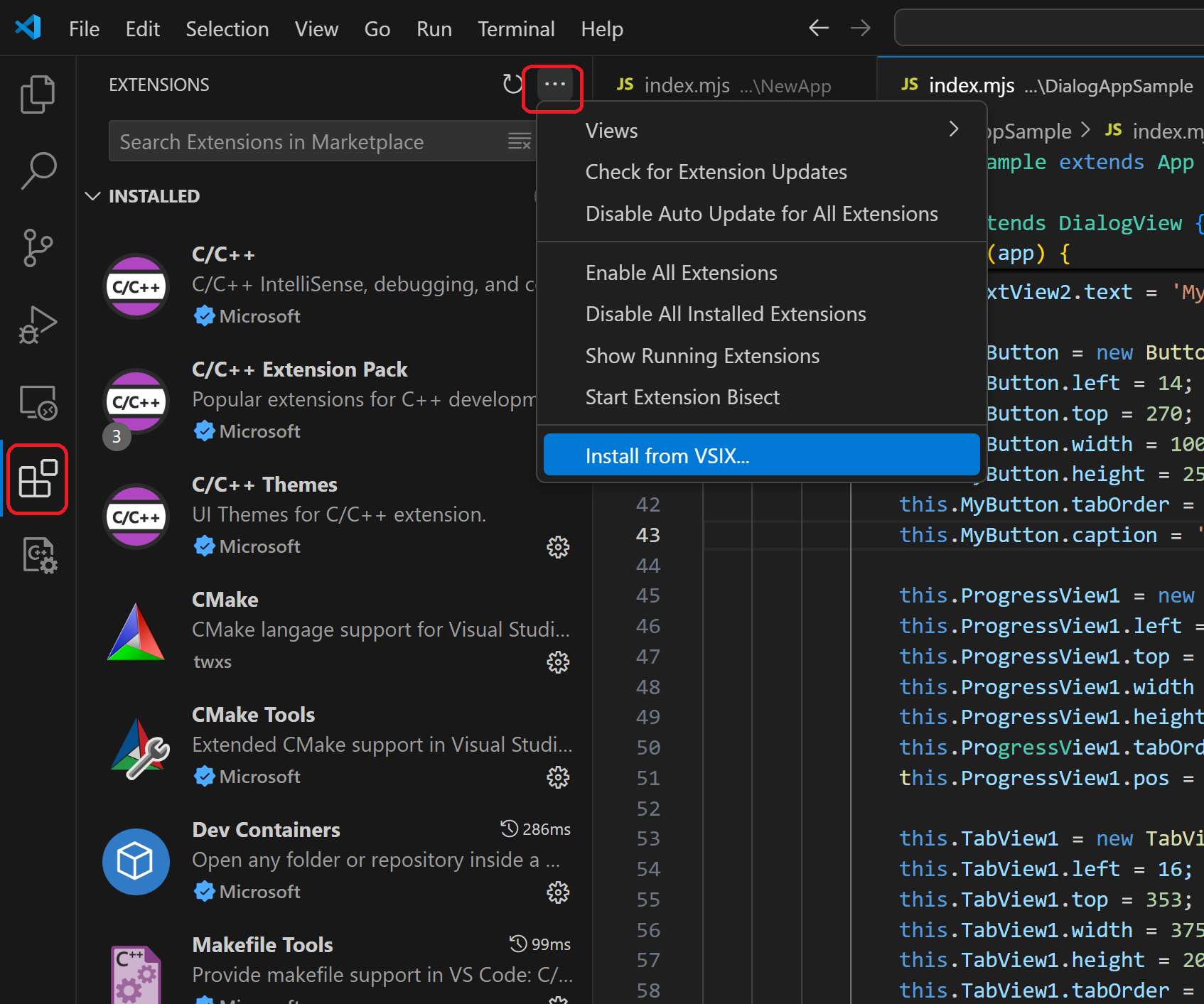
Task: Open the CMake Tools extension title
Action: pos(253,715)
